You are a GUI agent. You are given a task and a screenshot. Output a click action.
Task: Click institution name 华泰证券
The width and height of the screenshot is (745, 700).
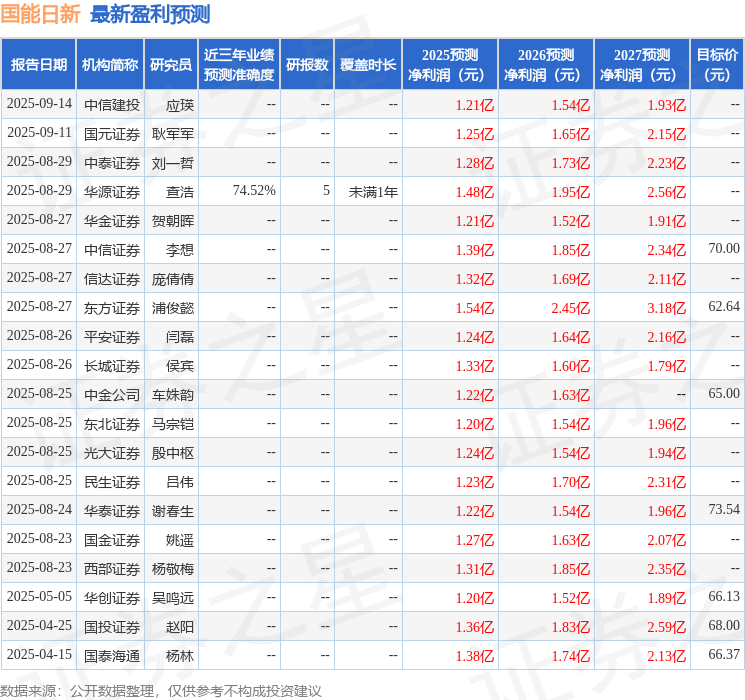pyautogui.click(x=112, y=511)
